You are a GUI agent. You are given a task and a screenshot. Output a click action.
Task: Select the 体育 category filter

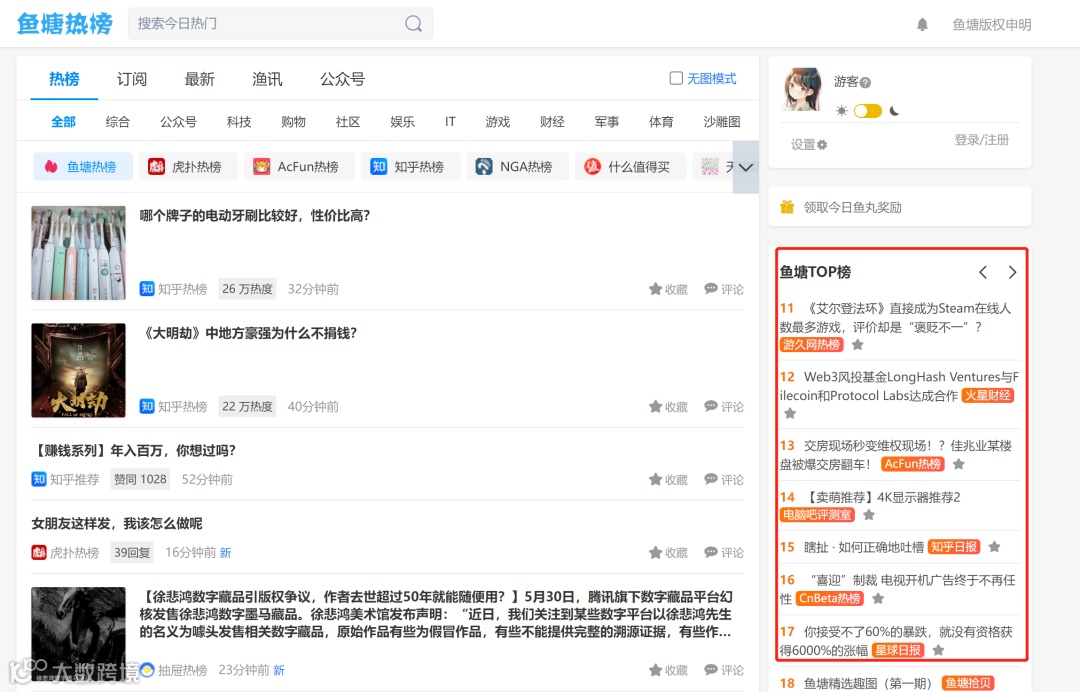pyautogui.click(x=661, y=122)
